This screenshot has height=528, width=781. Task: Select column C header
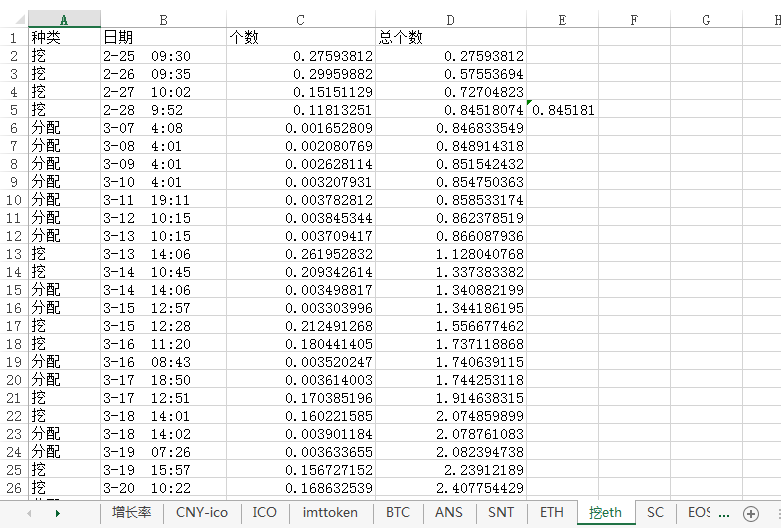click(x=301, y=19)
